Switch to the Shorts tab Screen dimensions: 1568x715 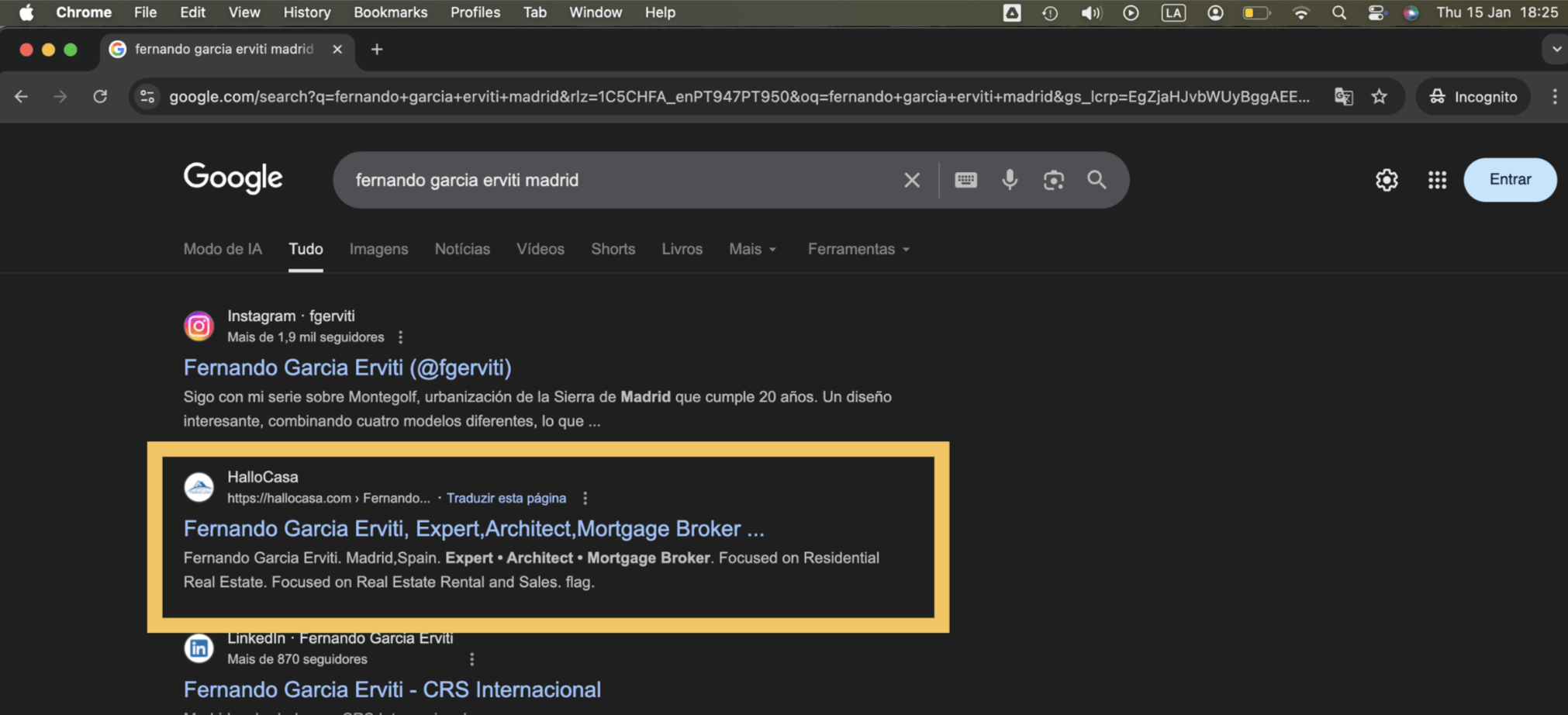tap(613, 249)
